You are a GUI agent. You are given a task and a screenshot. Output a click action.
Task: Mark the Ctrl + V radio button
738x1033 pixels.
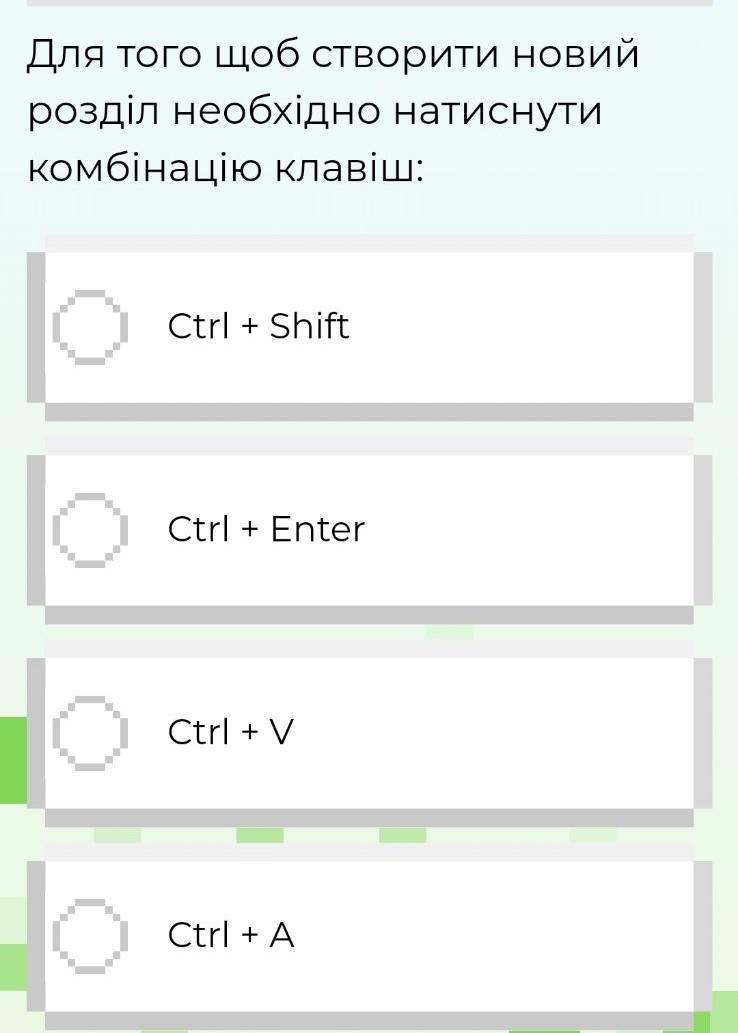(91, 732)
